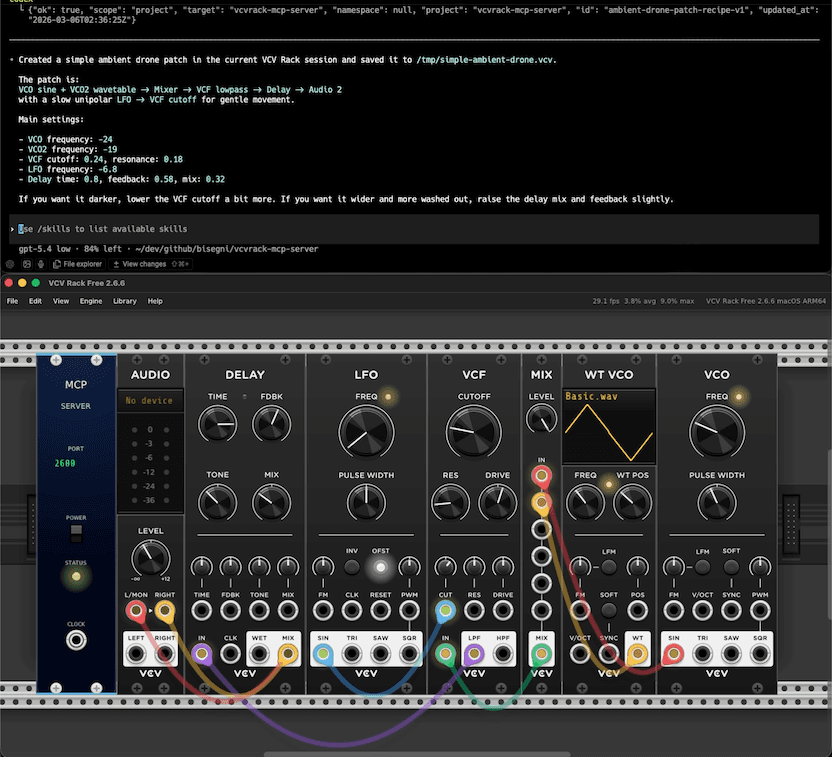The width and height of the screenshot is (832, 757).
Task: Toggle the MCP Server POWER switch
Action: coord(76,533)
